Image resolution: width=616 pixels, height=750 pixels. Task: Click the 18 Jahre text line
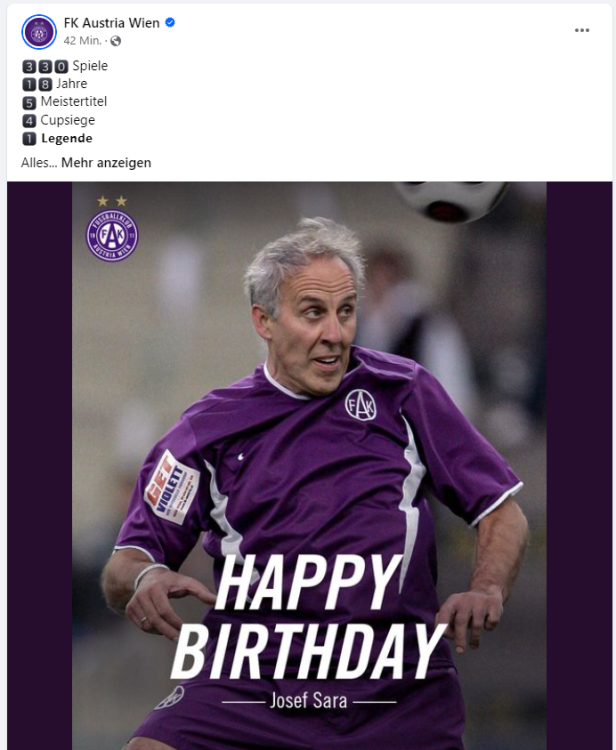55,84
